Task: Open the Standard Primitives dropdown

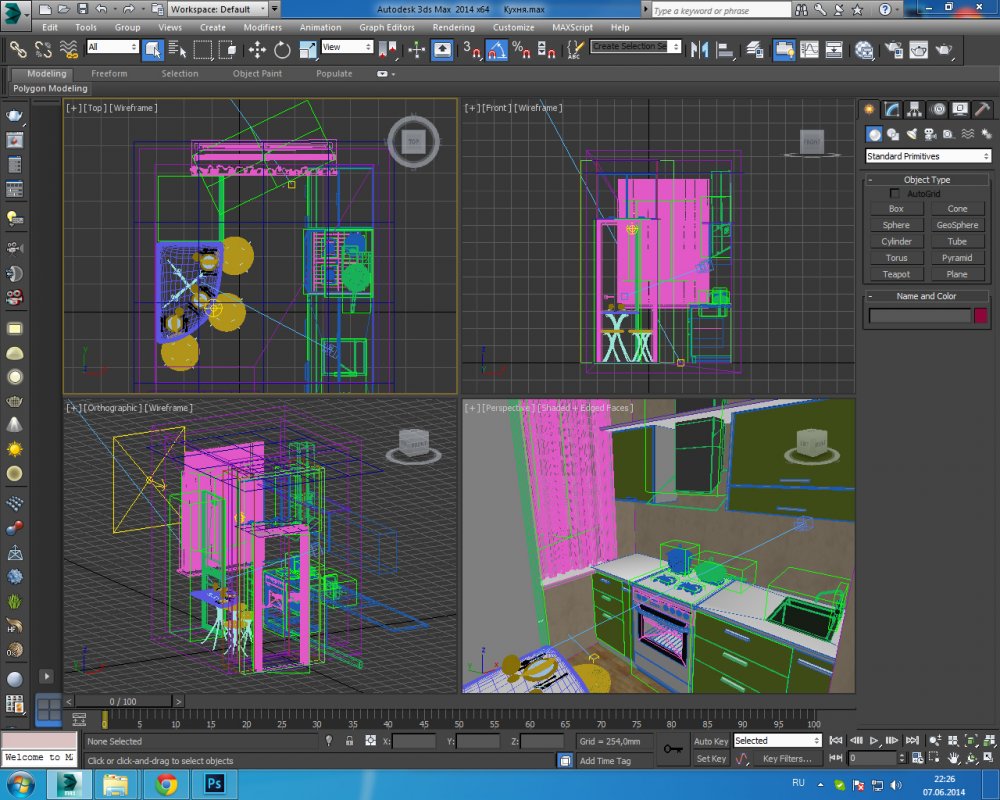Action: tap(928, 156)
